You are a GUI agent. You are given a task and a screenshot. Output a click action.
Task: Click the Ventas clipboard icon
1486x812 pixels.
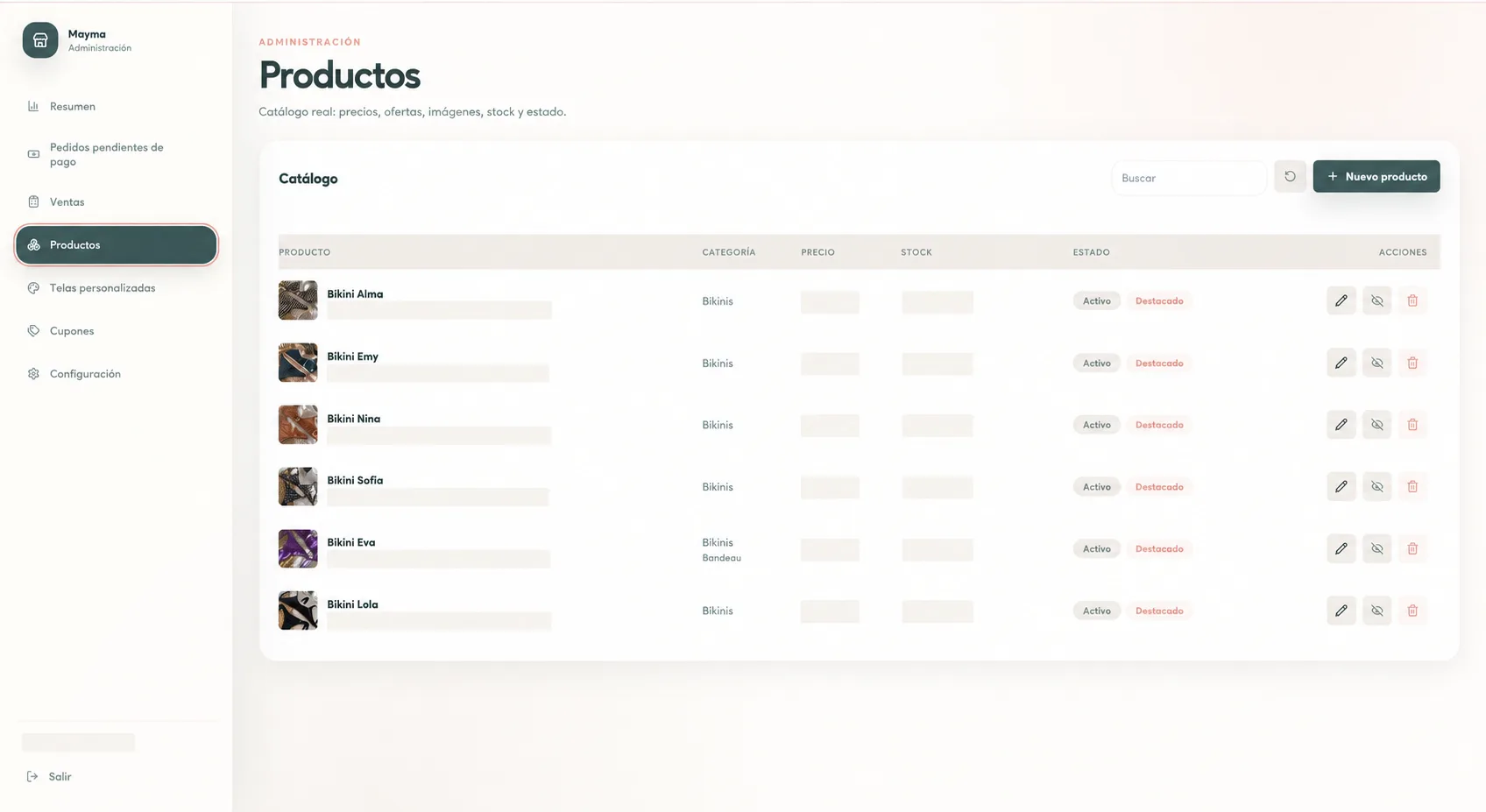point(33,201)
